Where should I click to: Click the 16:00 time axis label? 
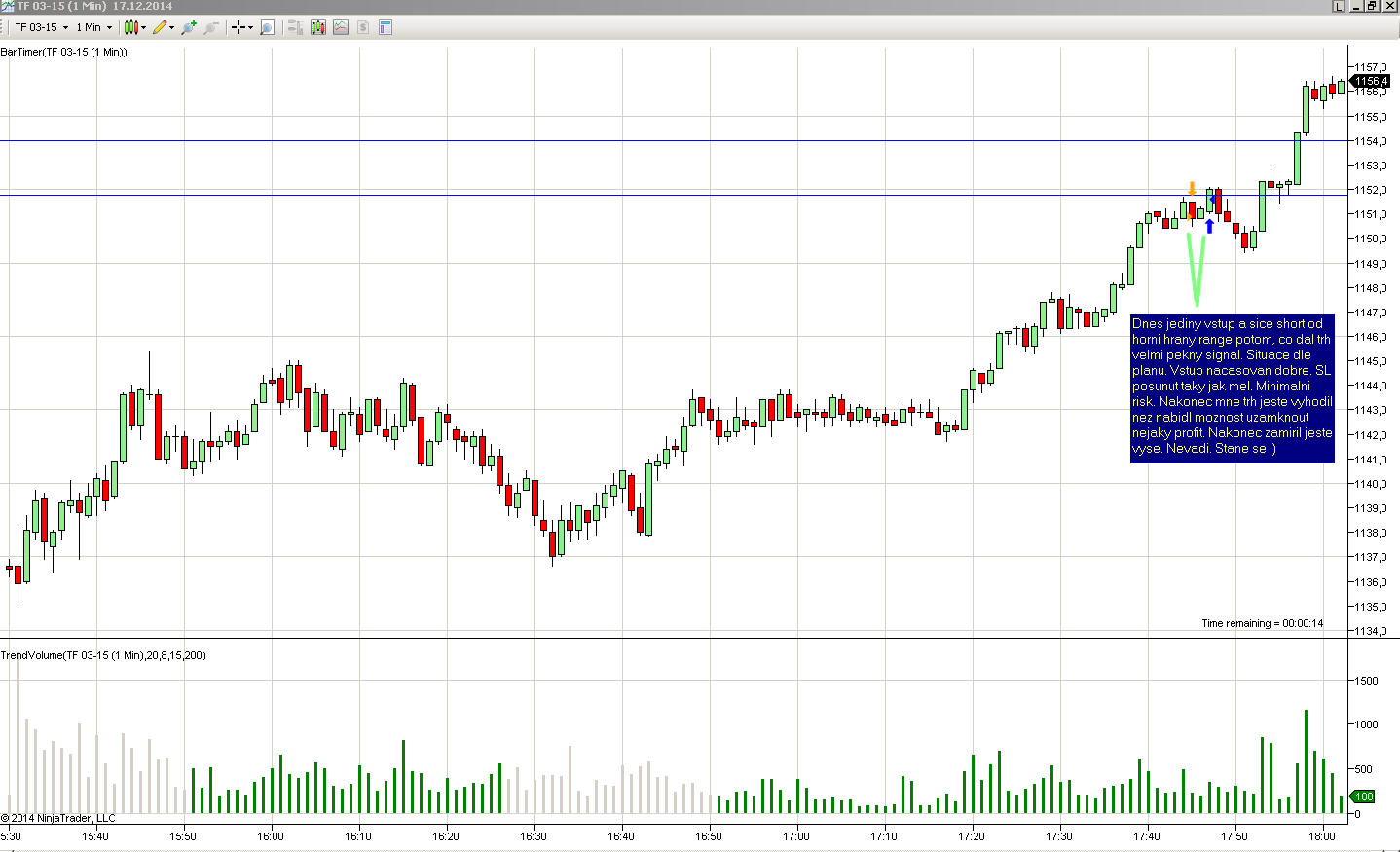click(271, 836)
